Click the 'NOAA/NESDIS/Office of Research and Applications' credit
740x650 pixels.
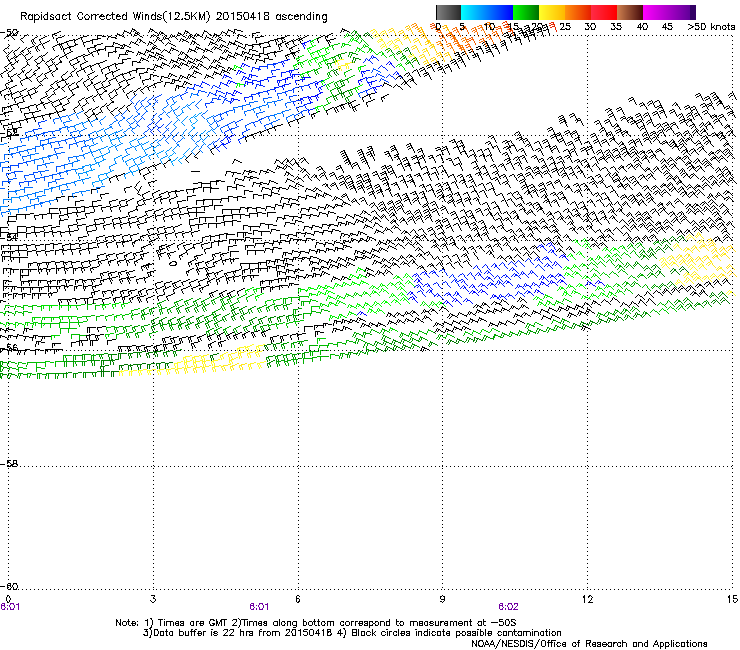pos(589,644)
